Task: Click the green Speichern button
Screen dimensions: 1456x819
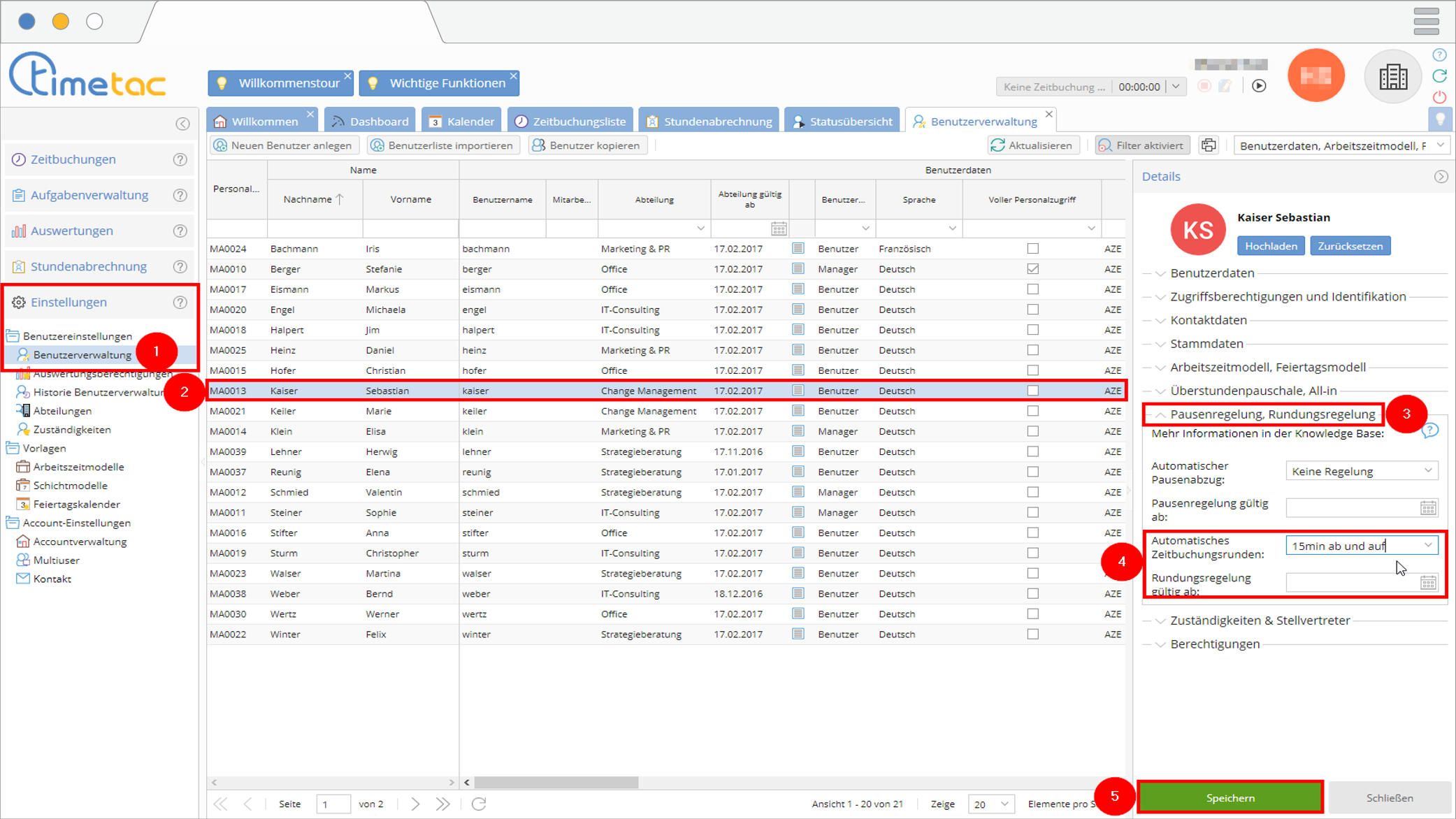Action: [x=1230, y=797]
